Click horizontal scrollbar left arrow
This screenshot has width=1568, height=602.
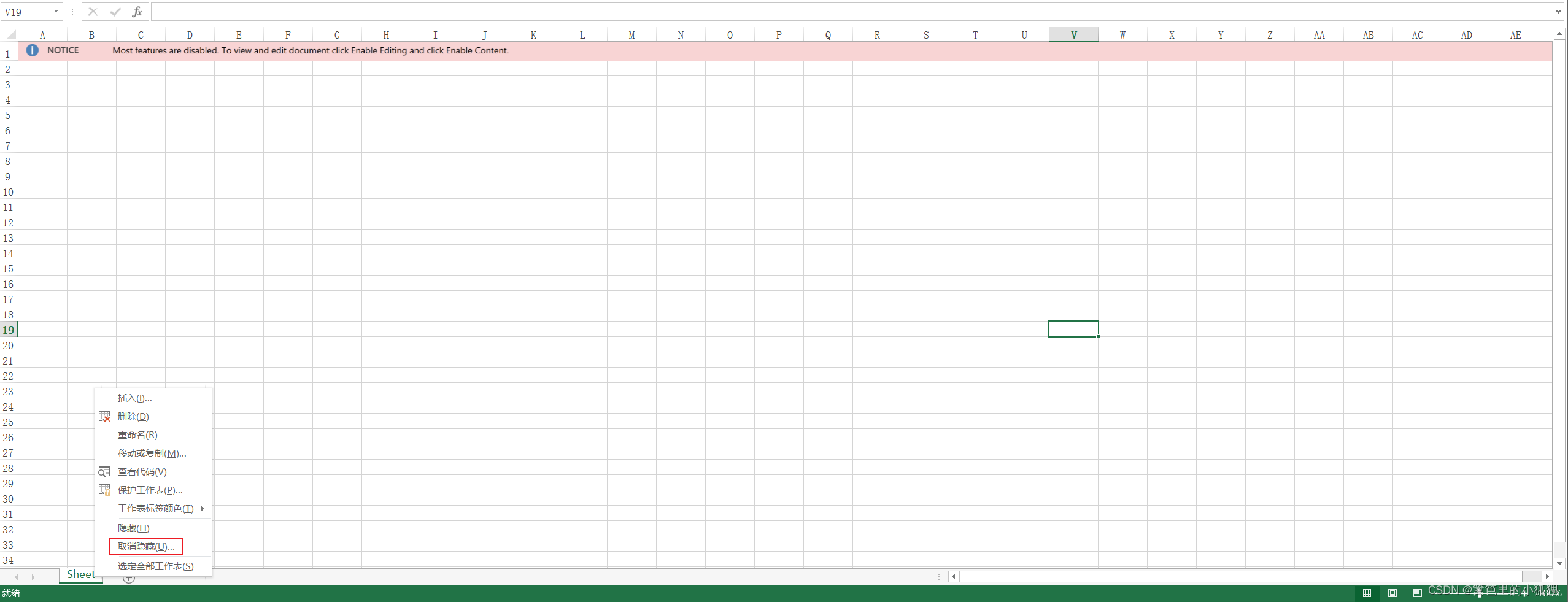tap(954, 577)
